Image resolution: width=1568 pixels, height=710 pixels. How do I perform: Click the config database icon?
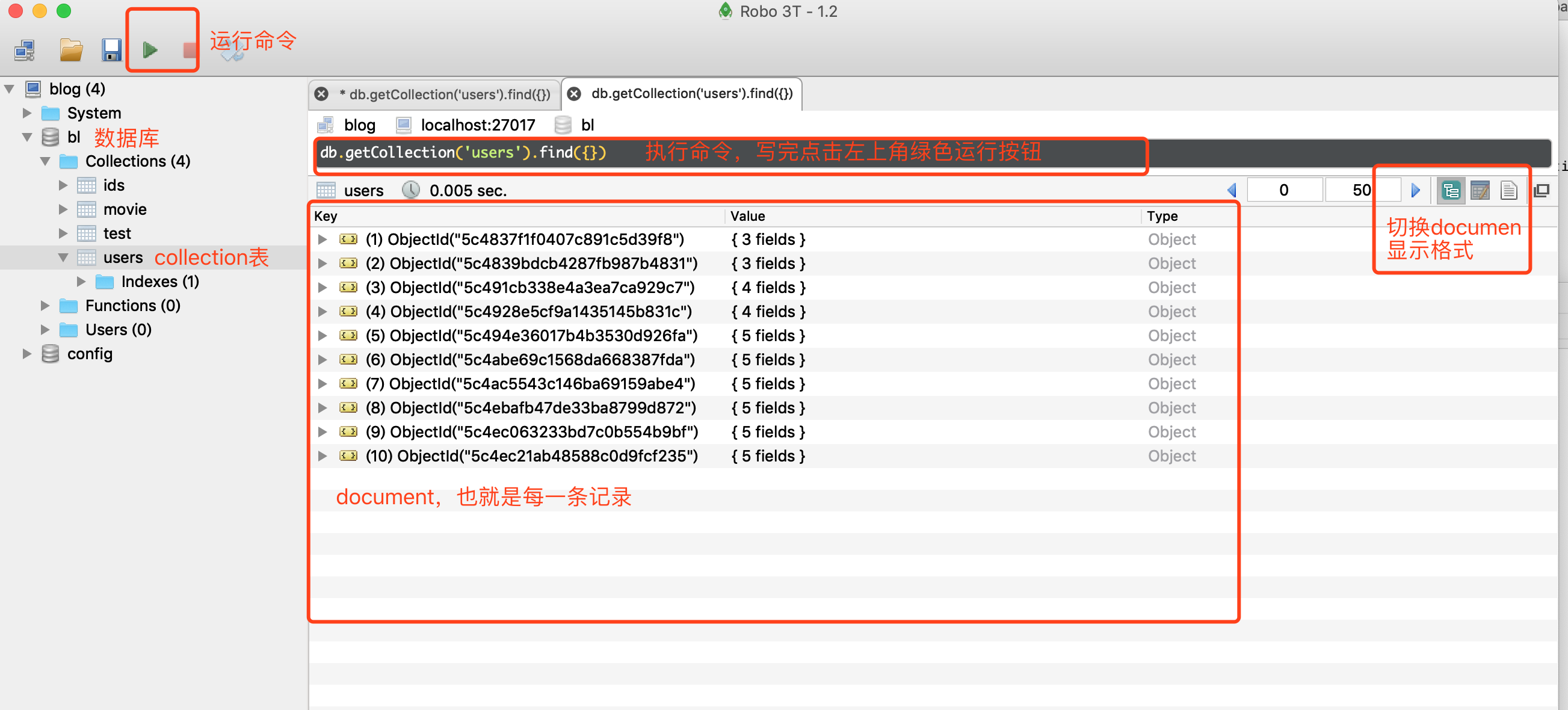pyautogui.click(x=51, y=354)
